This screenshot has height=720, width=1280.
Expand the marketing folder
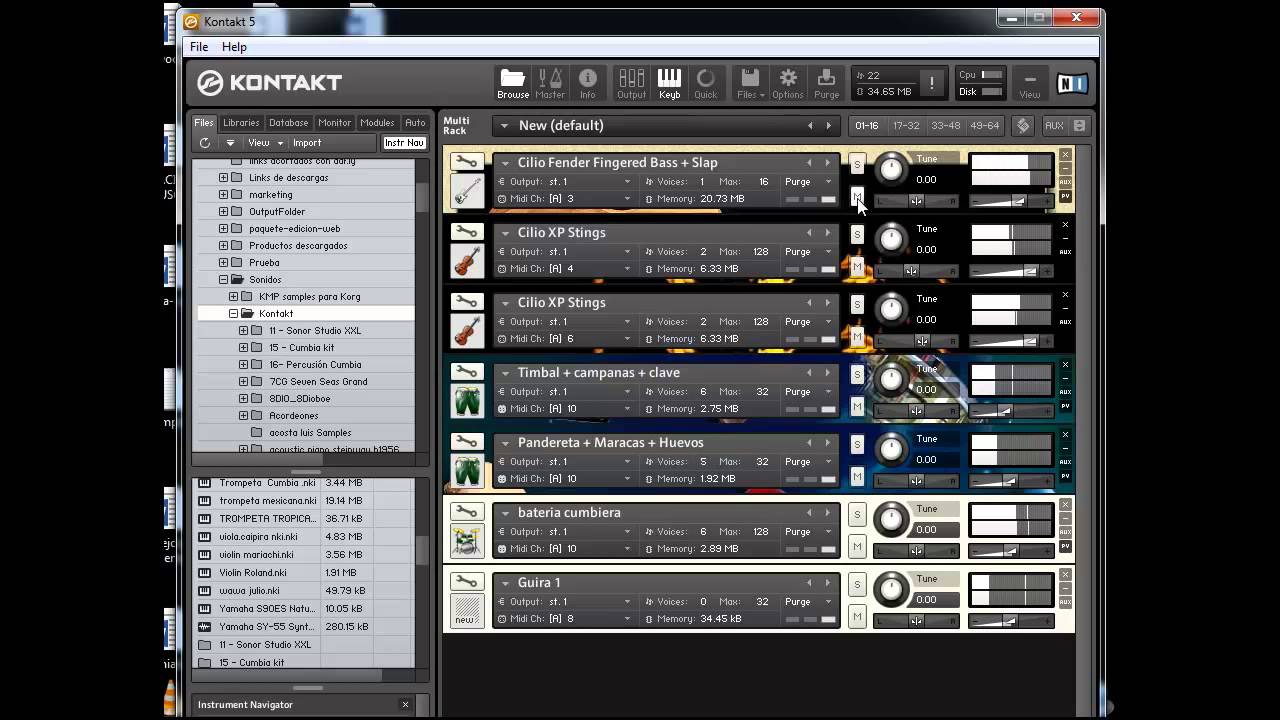[224, 195]
